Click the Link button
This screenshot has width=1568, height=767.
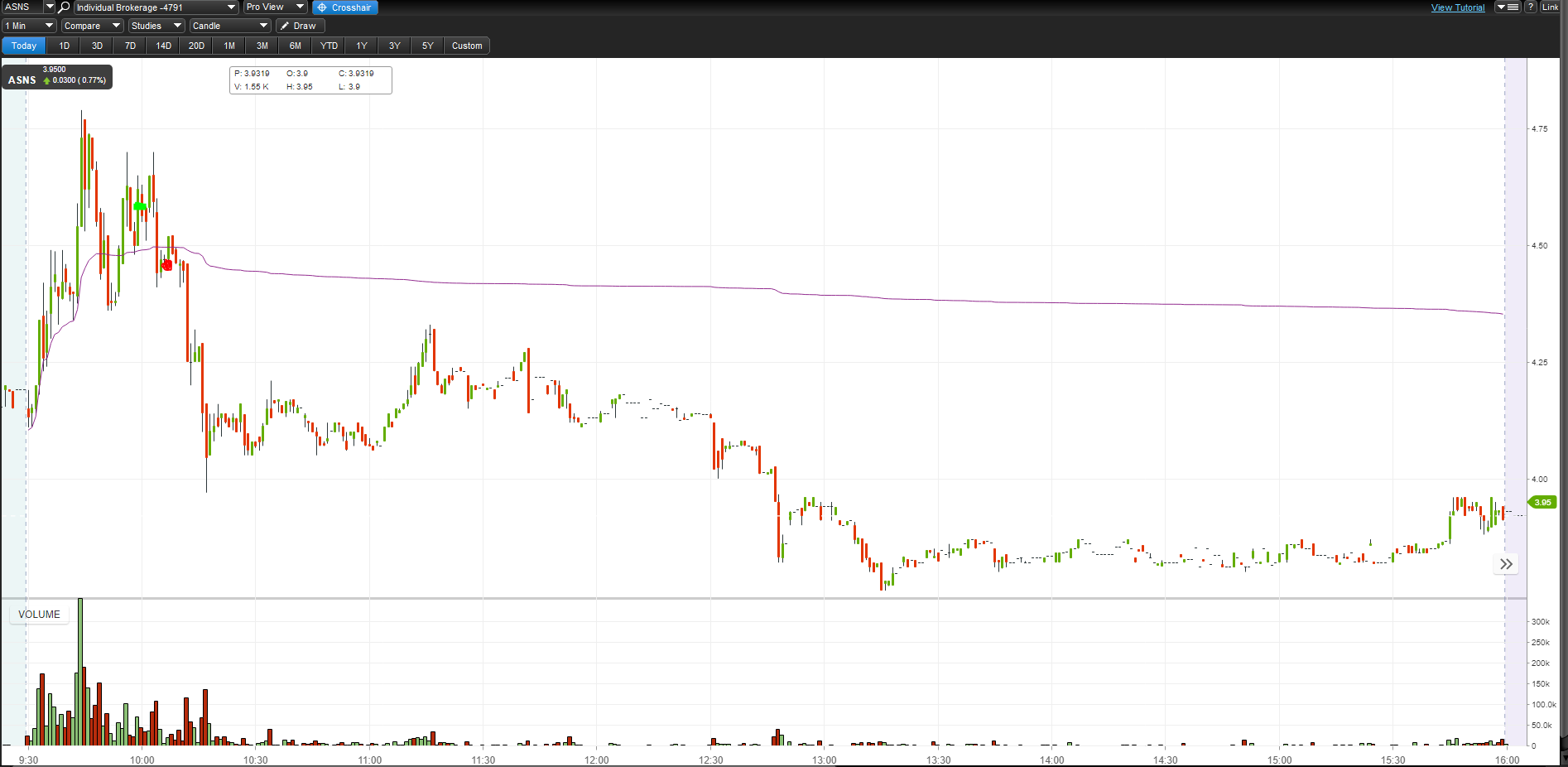click(1550, 7)
